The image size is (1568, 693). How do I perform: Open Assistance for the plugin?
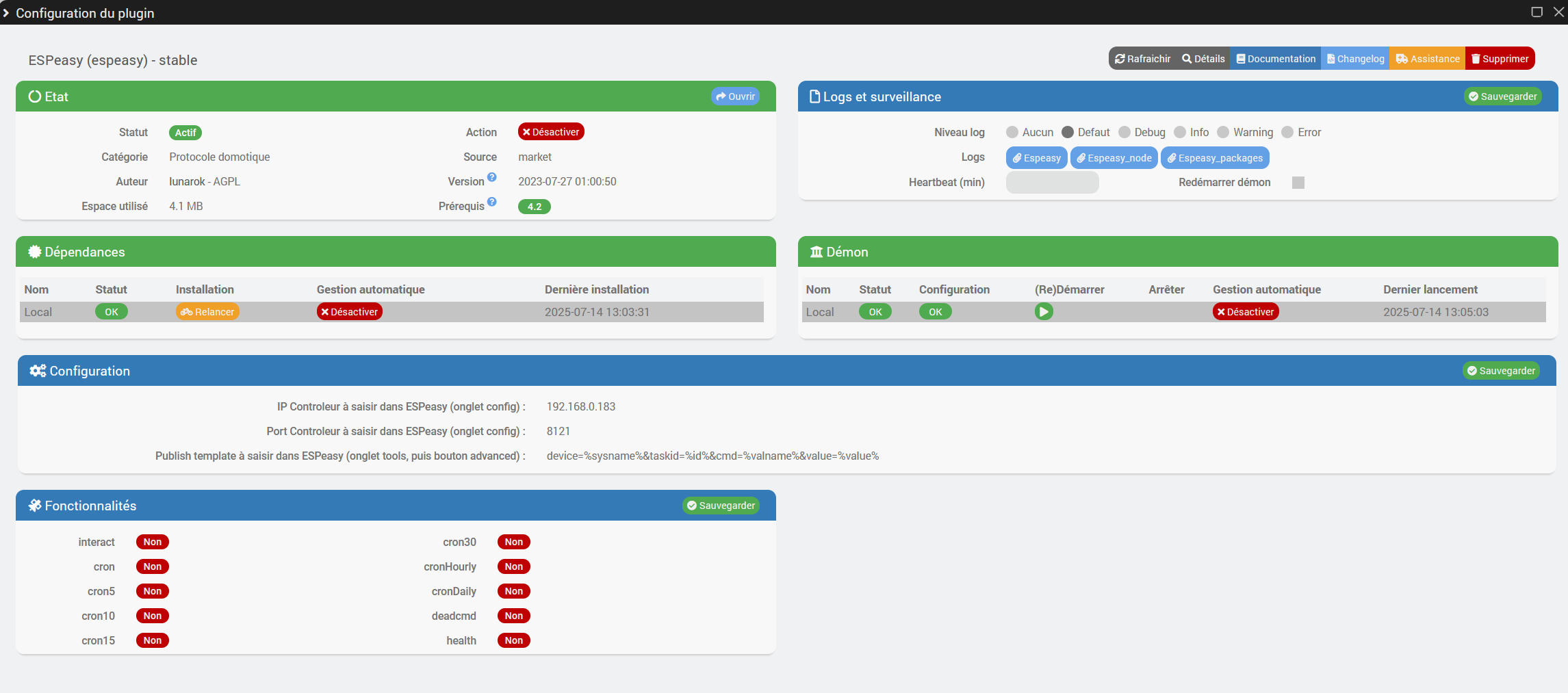[1428, 59]
